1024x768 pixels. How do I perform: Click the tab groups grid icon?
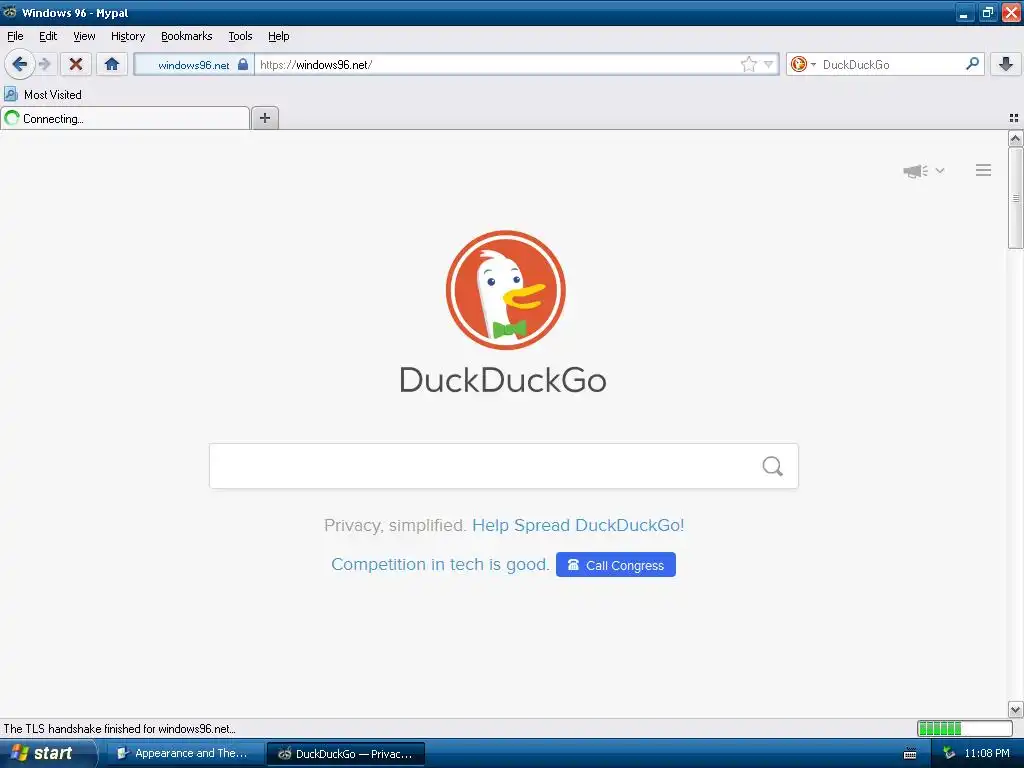click(1014, 118)
